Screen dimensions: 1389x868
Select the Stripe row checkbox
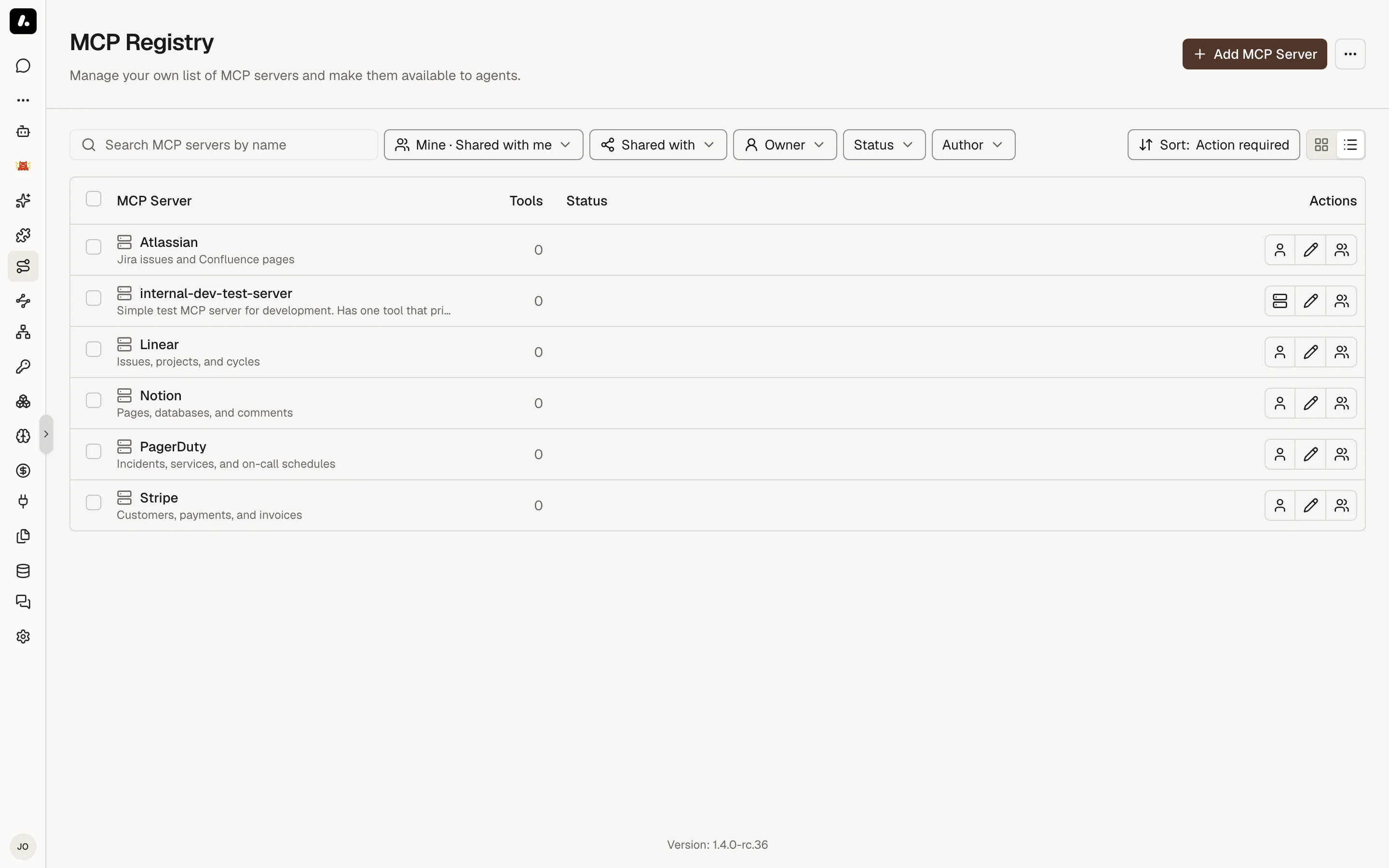[x=94, y=502]
